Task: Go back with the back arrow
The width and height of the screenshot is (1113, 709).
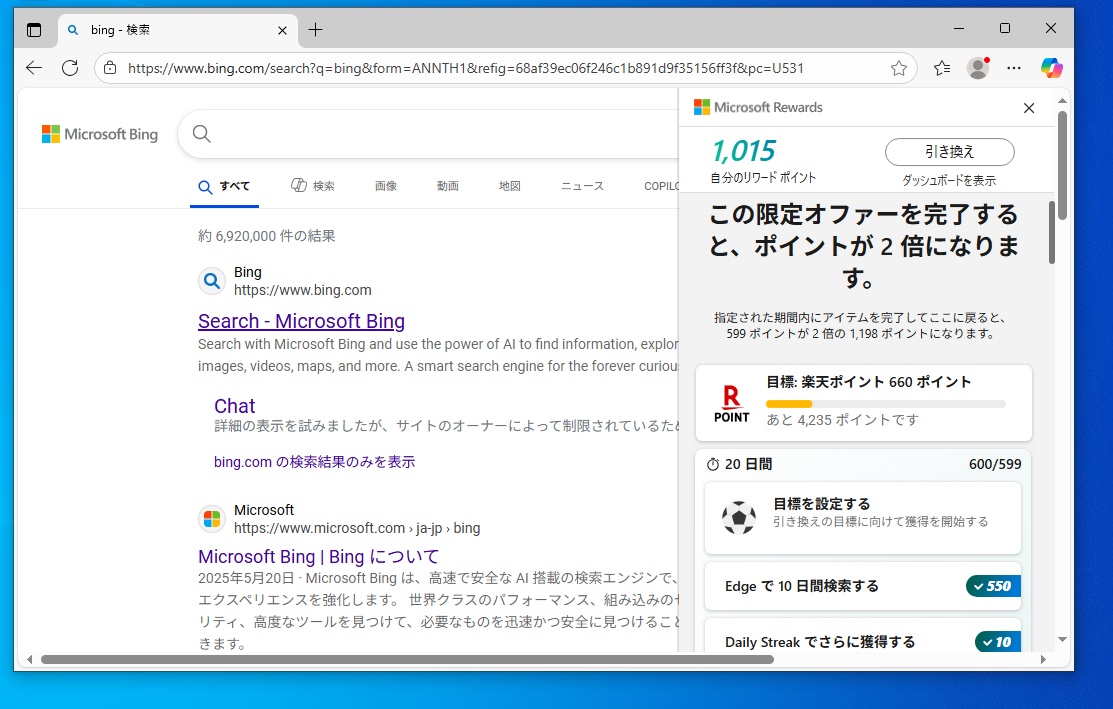Action: click(x=34, y=68)
